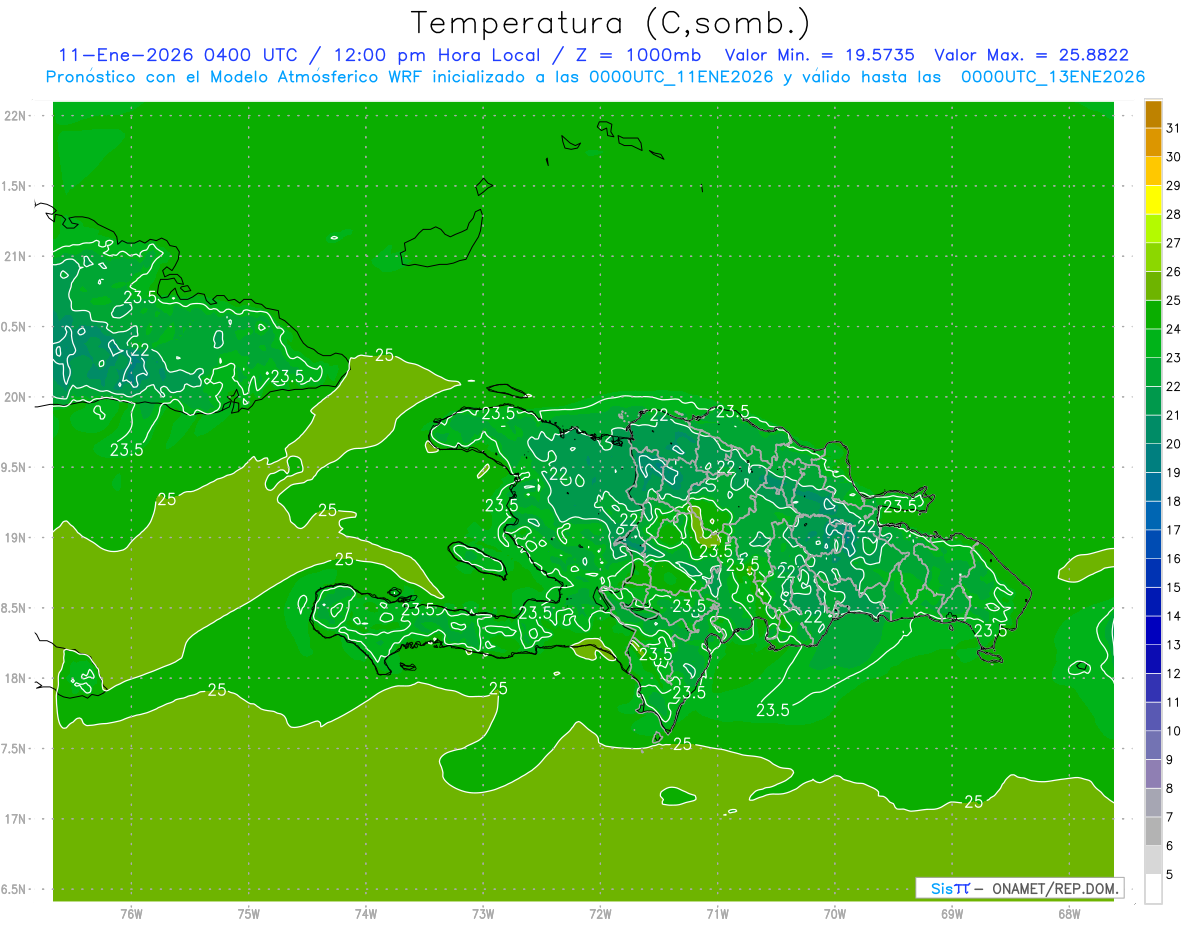The image size is (1200, 927).
Task: Click the blue legend swatch between 16 and 17
Action: [x=1153, y=544]
